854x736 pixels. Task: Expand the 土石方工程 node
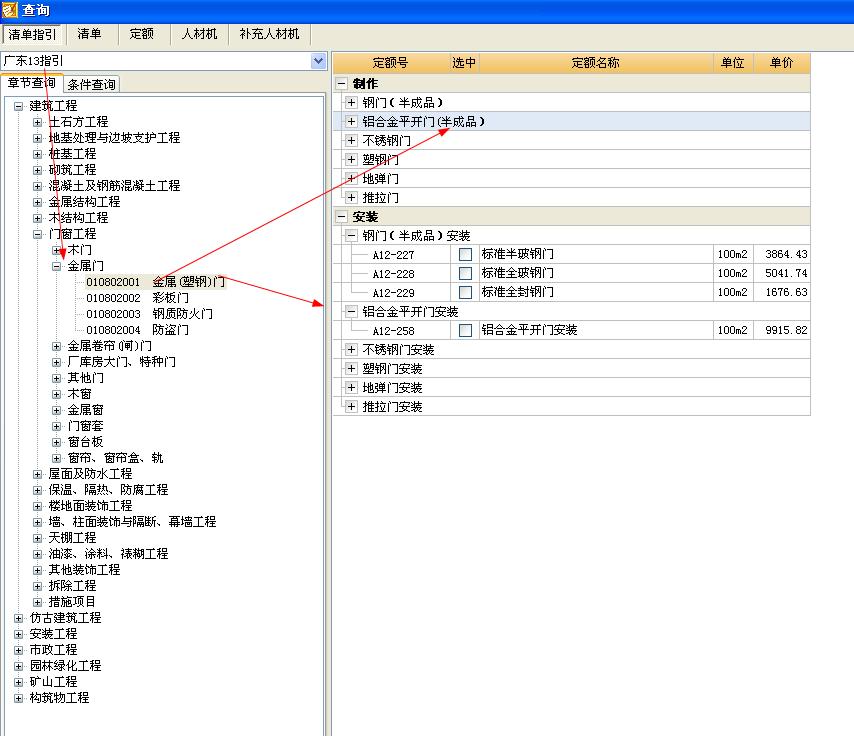pyautogui.click(x=38, y=122)
